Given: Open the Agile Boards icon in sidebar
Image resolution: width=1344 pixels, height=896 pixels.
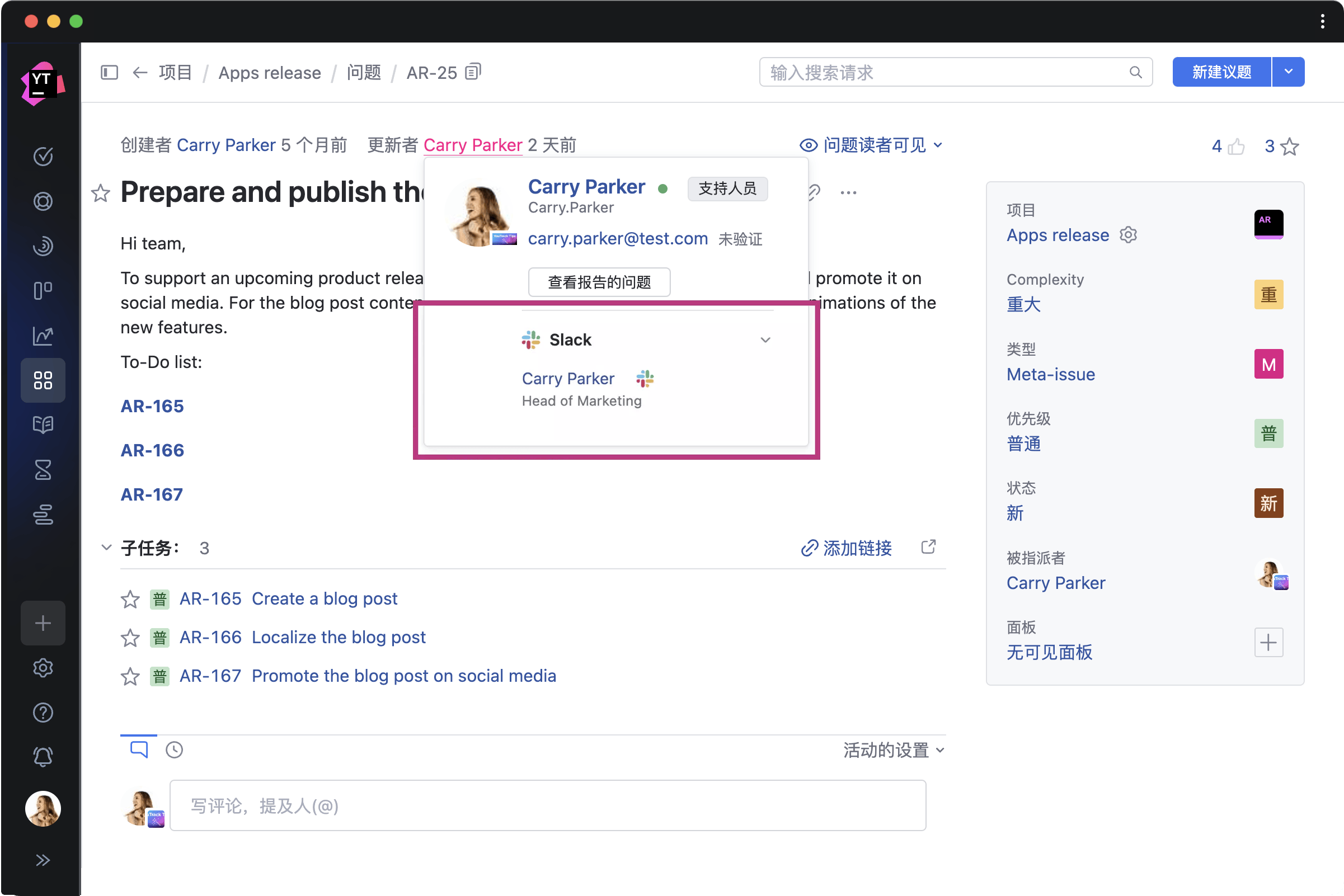Looking at the screenshot, I should [x=43, y=291].
